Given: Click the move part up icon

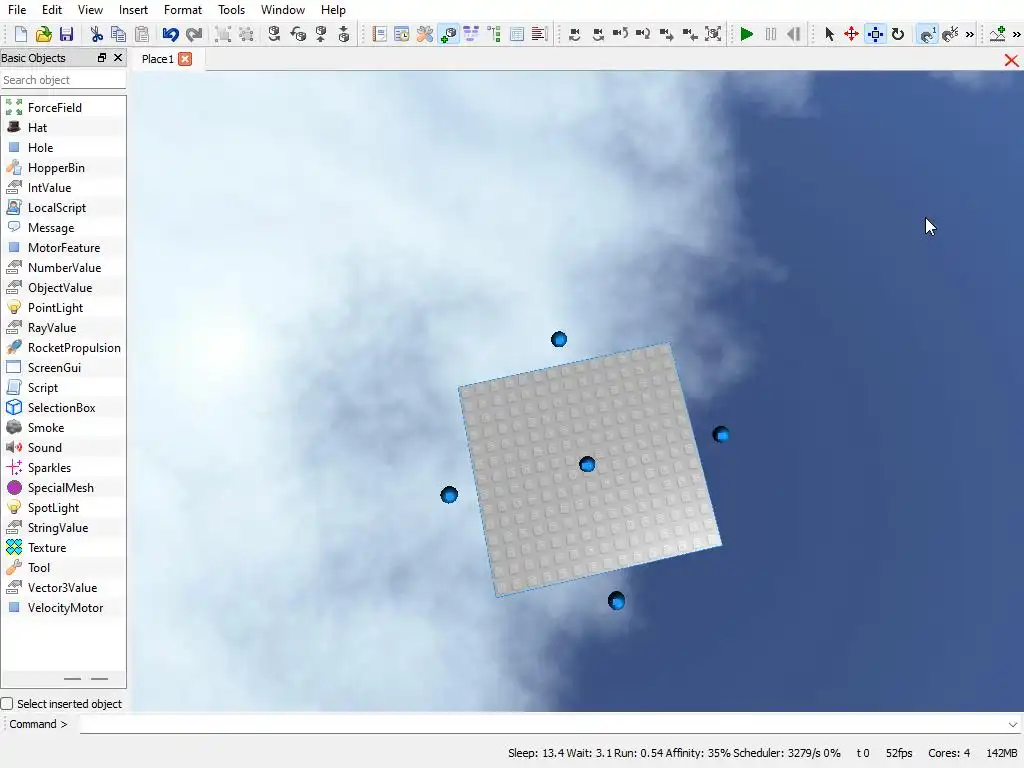Looking at the screenshot, I should [x=321, y=34].
